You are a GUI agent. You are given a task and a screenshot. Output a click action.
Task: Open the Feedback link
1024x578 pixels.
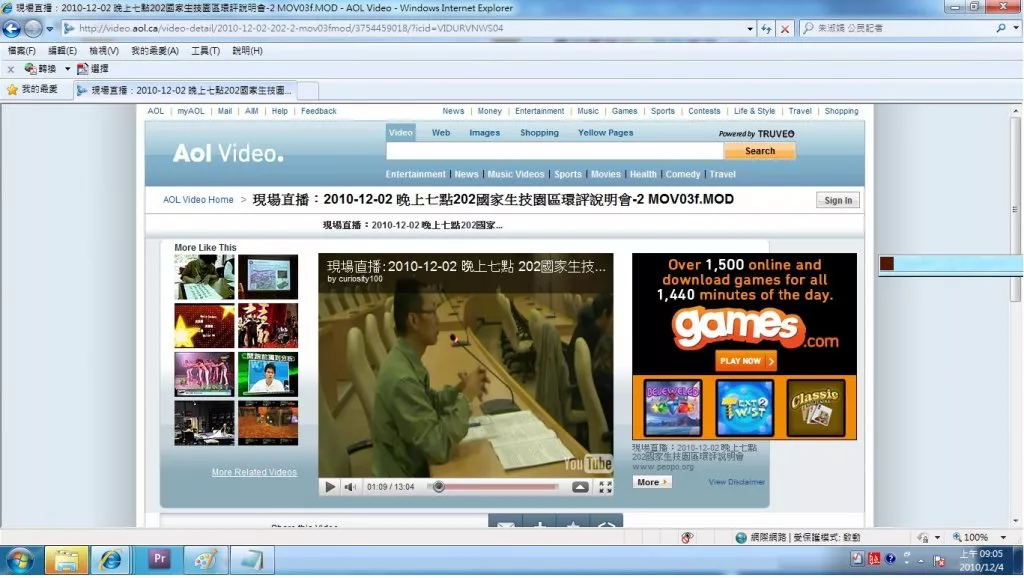click(319, 111)
